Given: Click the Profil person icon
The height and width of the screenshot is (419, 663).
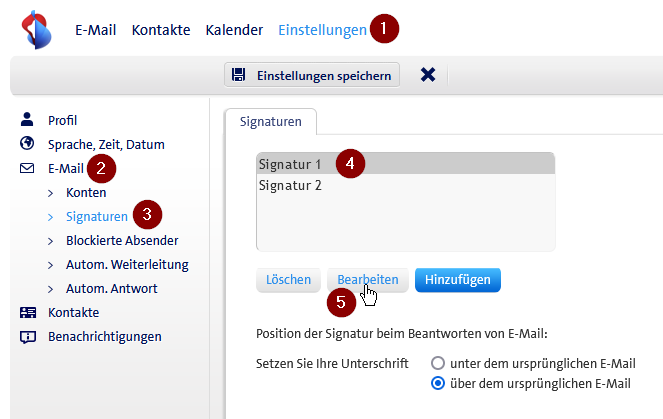Looking at the screenshot, I should [x=28, y=120].
